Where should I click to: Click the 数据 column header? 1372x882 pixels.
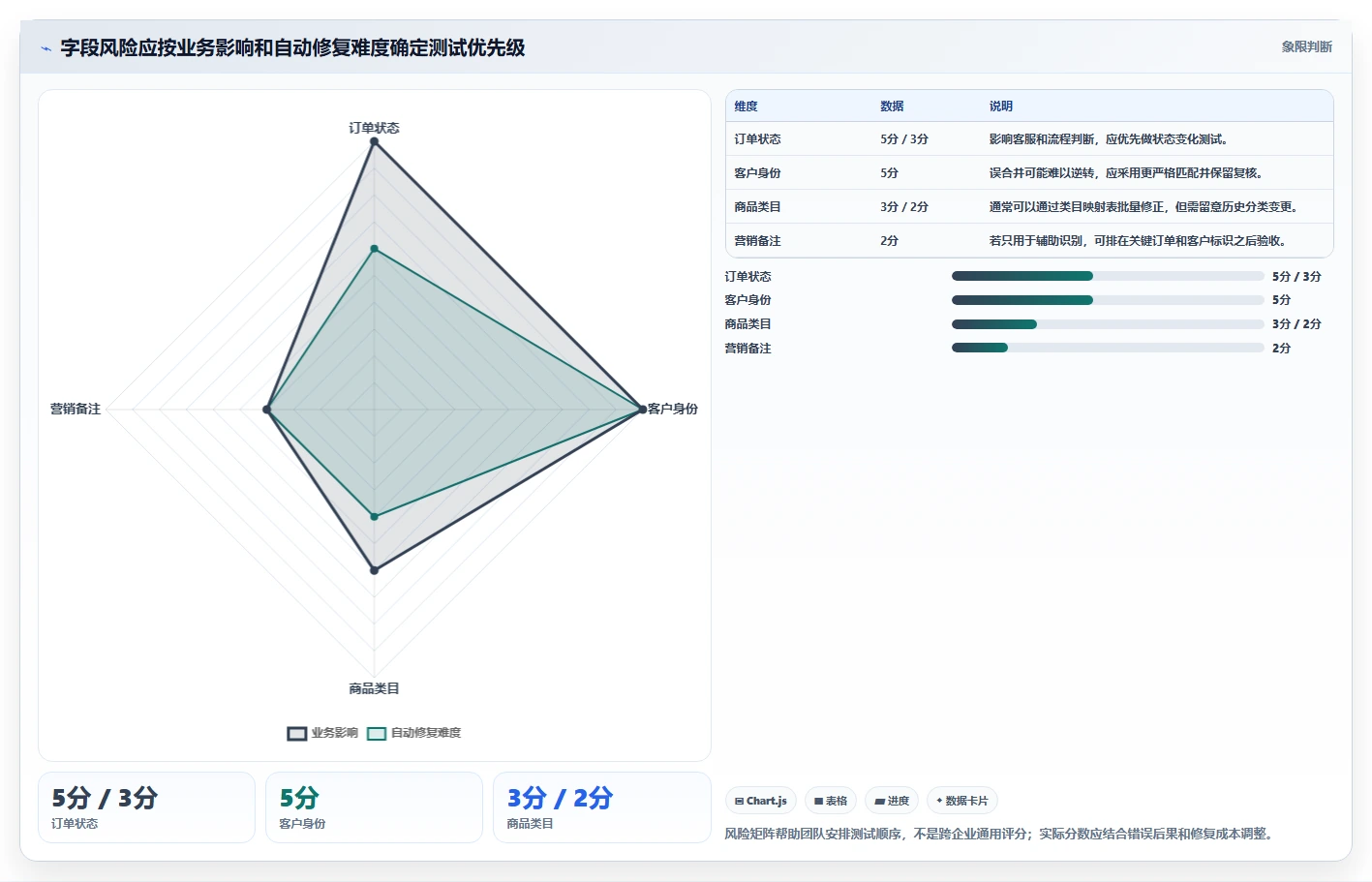(x=892, y=106)
